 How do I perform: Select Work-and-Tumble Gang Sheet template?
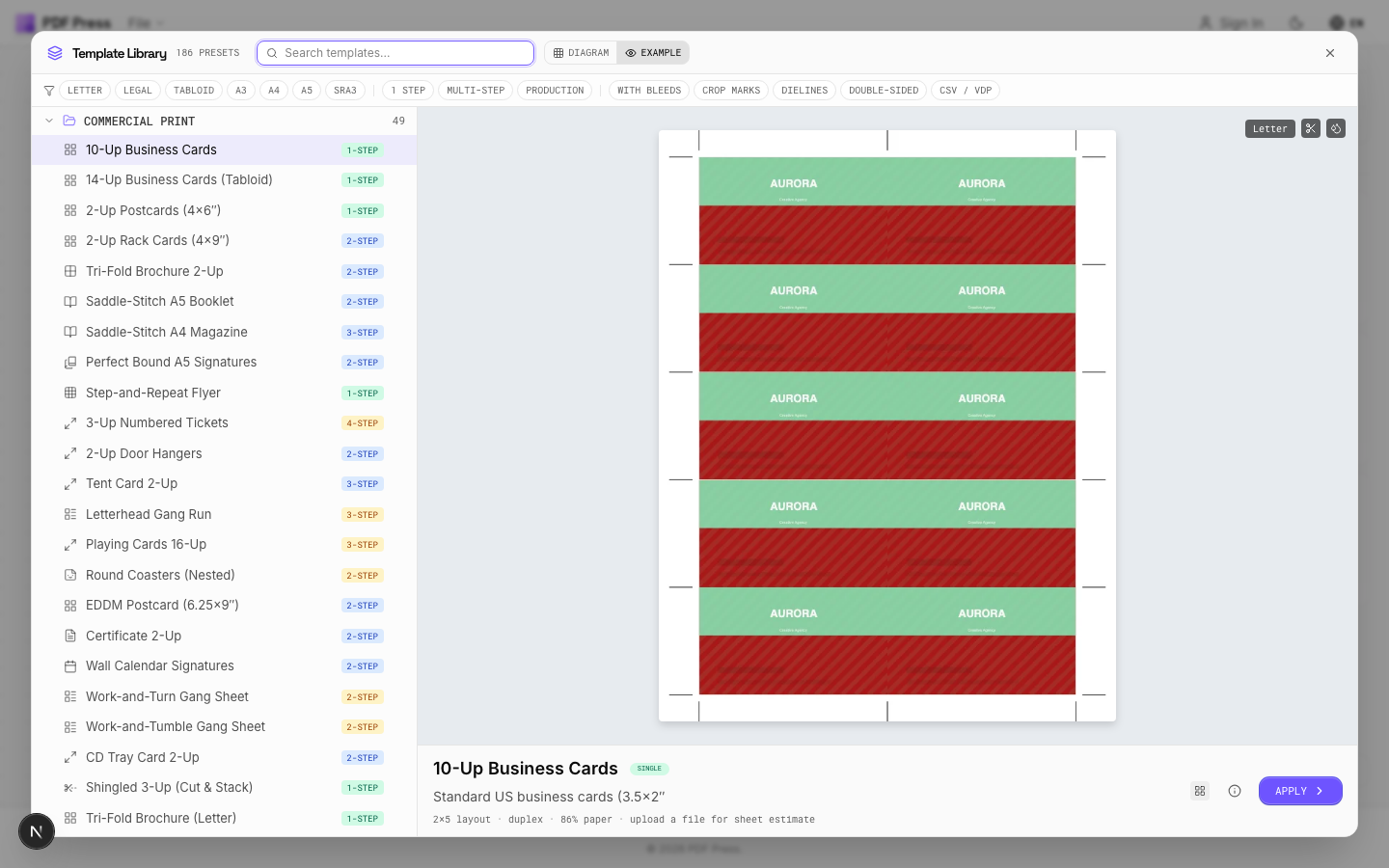pyautogui.click(x=224, y=727)
